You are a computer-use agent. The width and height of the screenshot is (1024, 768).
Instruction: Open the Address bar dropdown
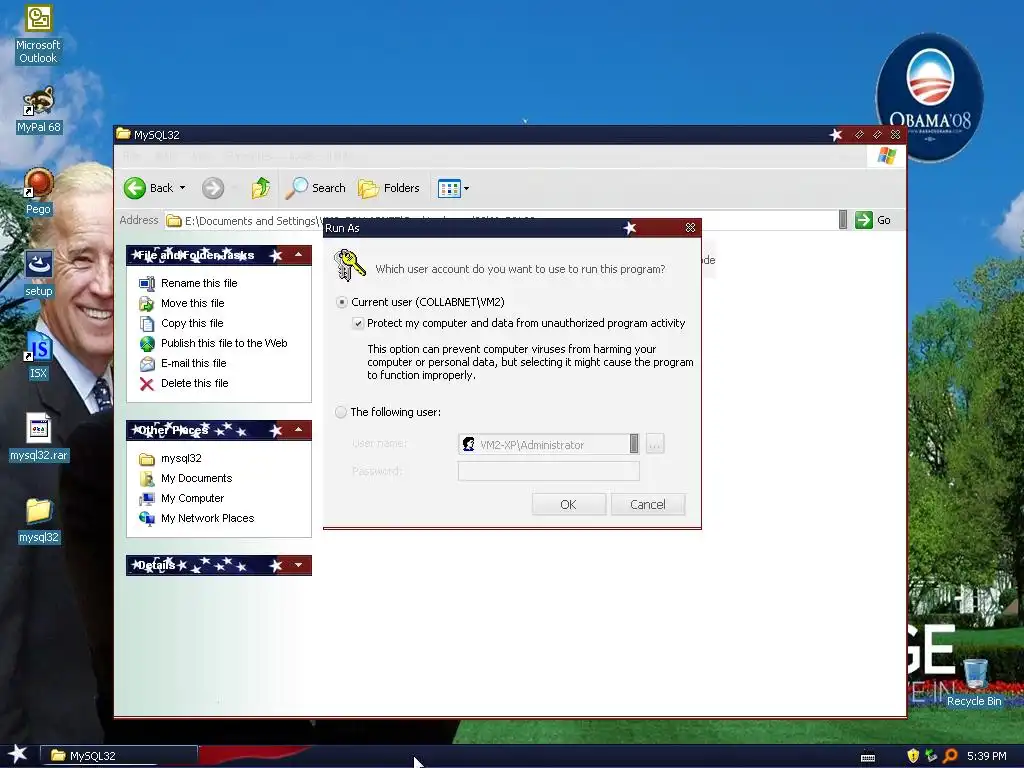[x=842, y=220]
